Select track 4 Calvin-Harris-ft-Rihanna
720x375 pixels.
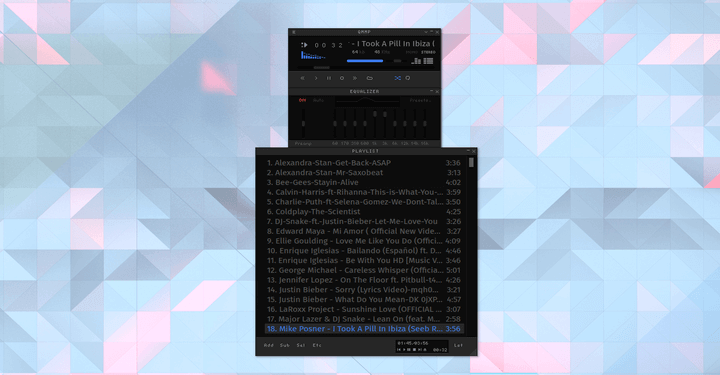pyautogui.click(x=364, y=192)
